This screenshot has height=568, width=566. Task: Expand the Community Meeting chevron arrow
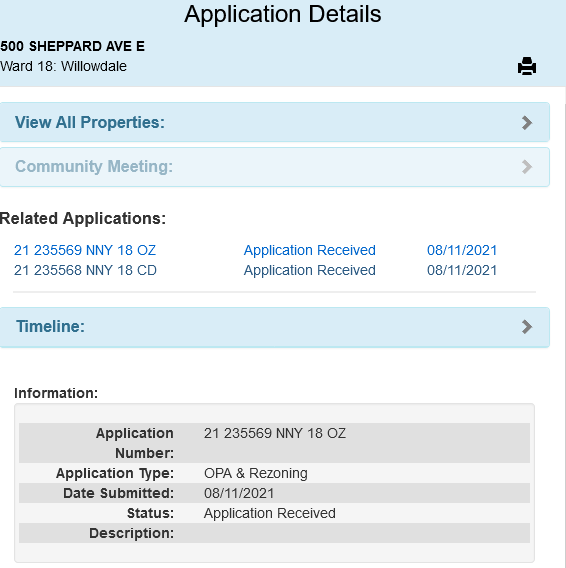(527, 167)
